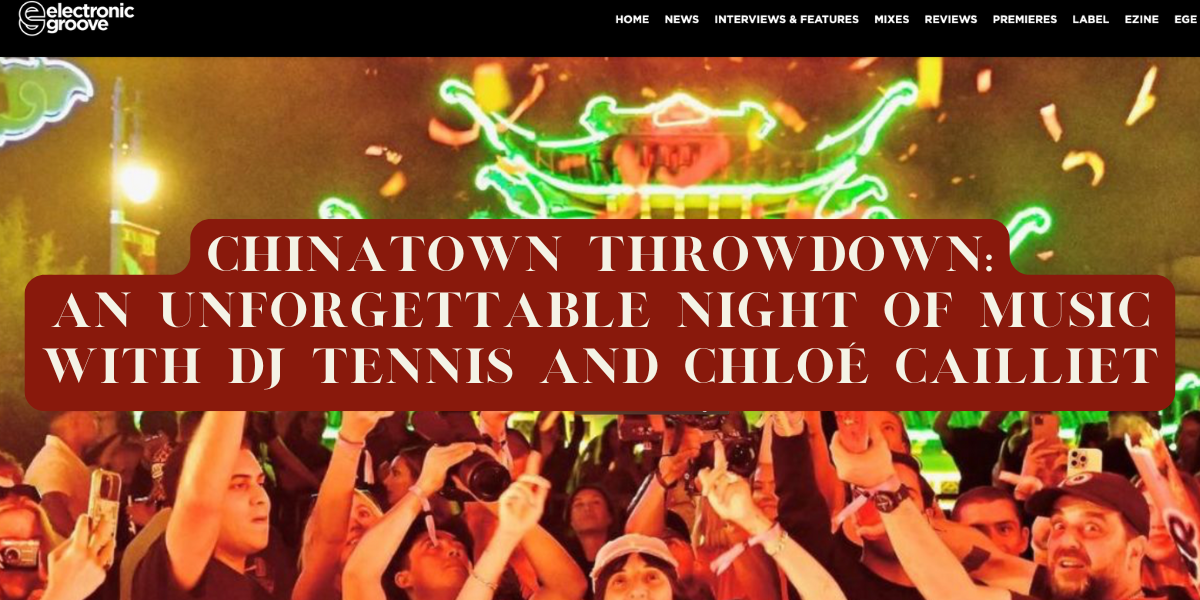Go to the NEWS section
The height and width of the screenshot is (600, 1200).
[x=682, y=19]
